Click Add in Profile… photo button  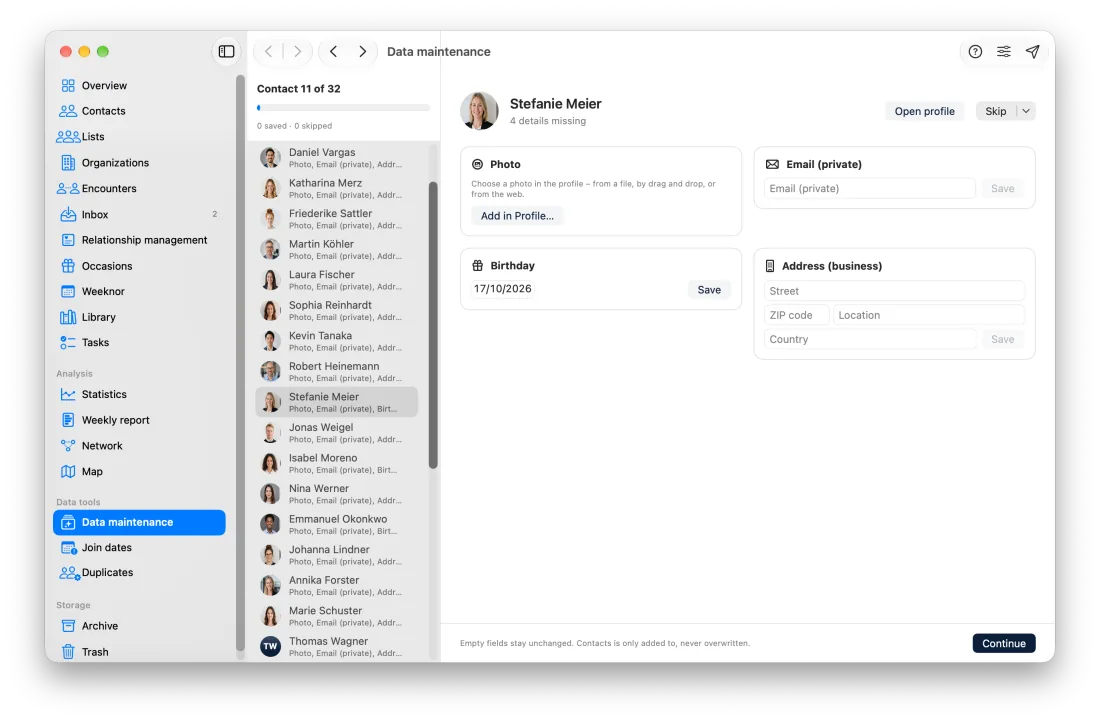(x=517, y=216)
